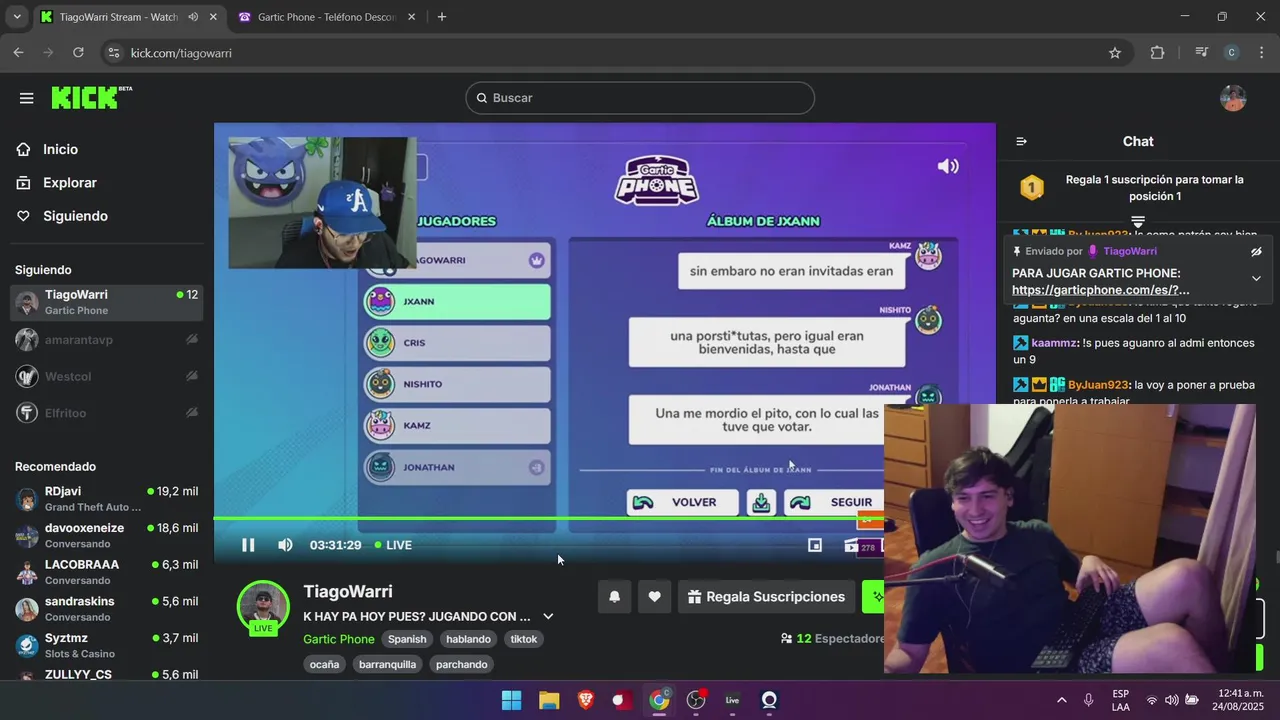The height and width of the screenshot is (720, 1280).
Task: Open the tab search dropdown arrow
Action: (16, 17)
